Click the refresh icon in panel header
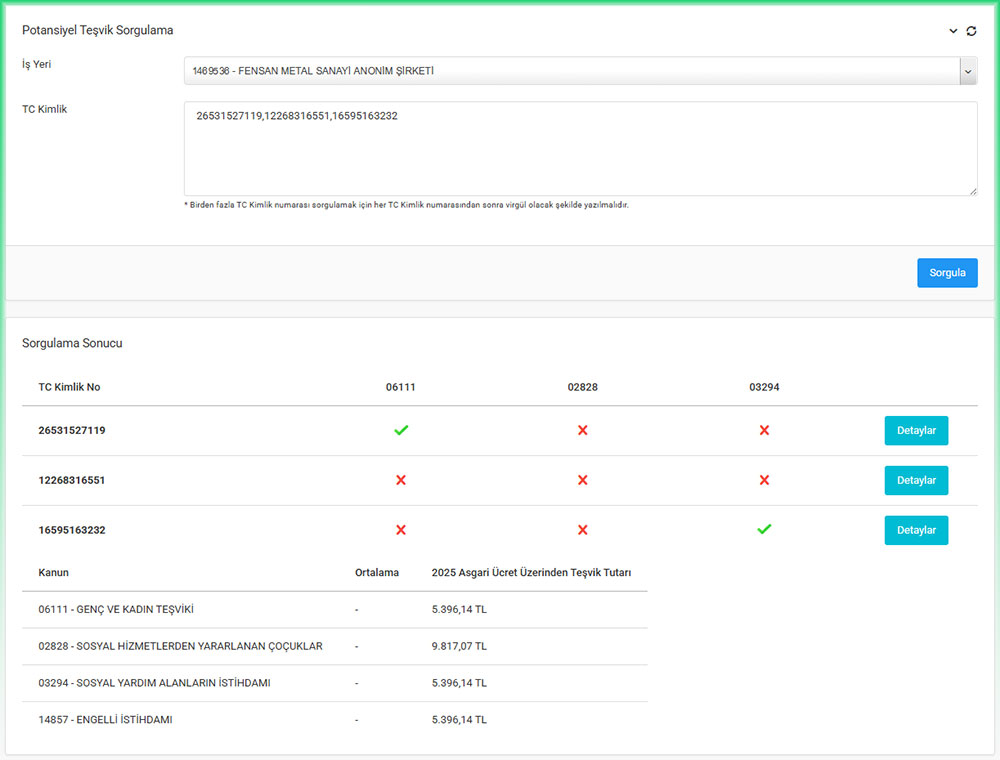Image resolution: width=1000 pixels, height=760 pixels. point(971,31)
